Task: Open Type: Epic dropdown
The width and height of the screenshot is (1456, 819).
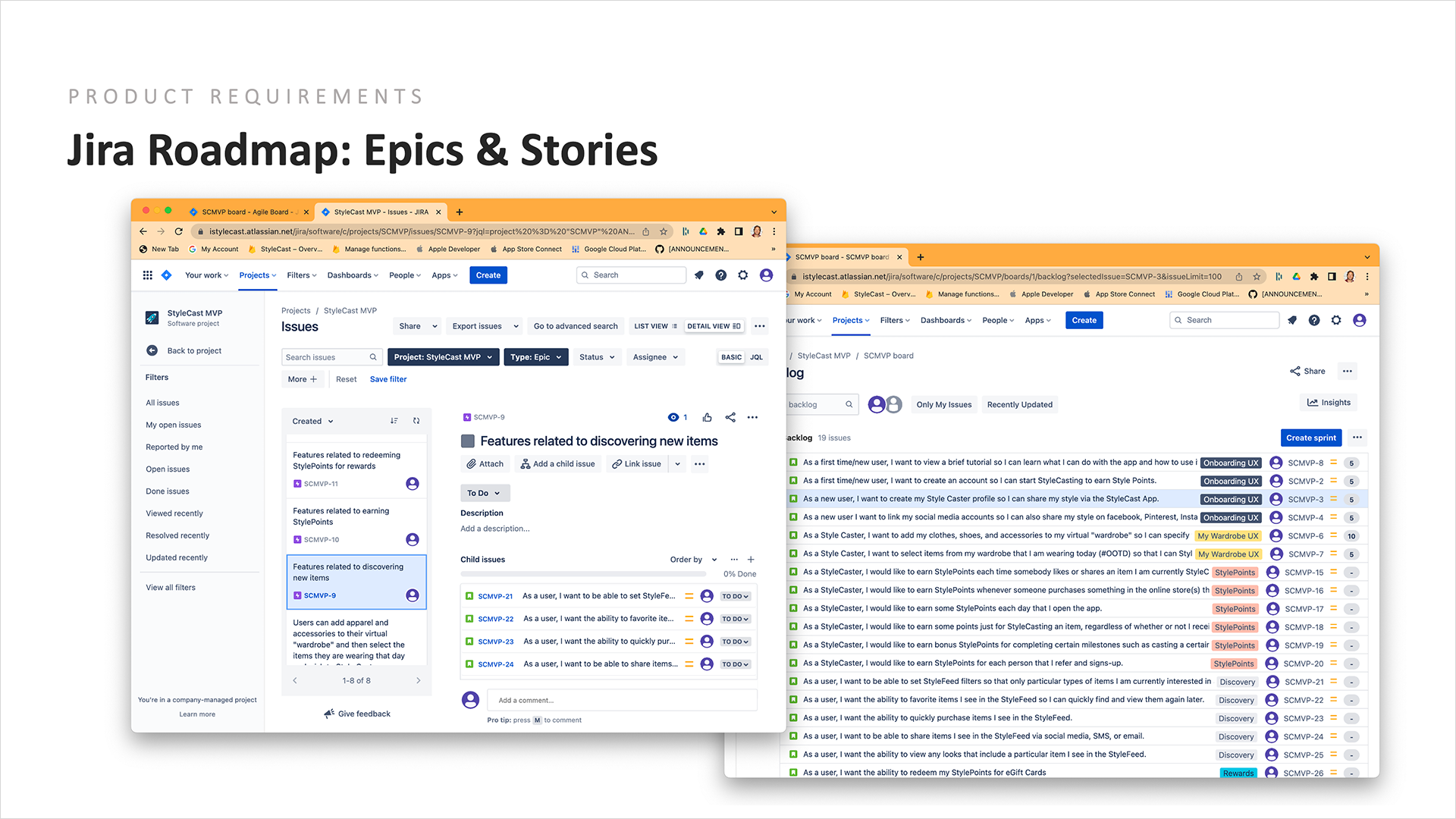Action: click(x=536, y=357)
